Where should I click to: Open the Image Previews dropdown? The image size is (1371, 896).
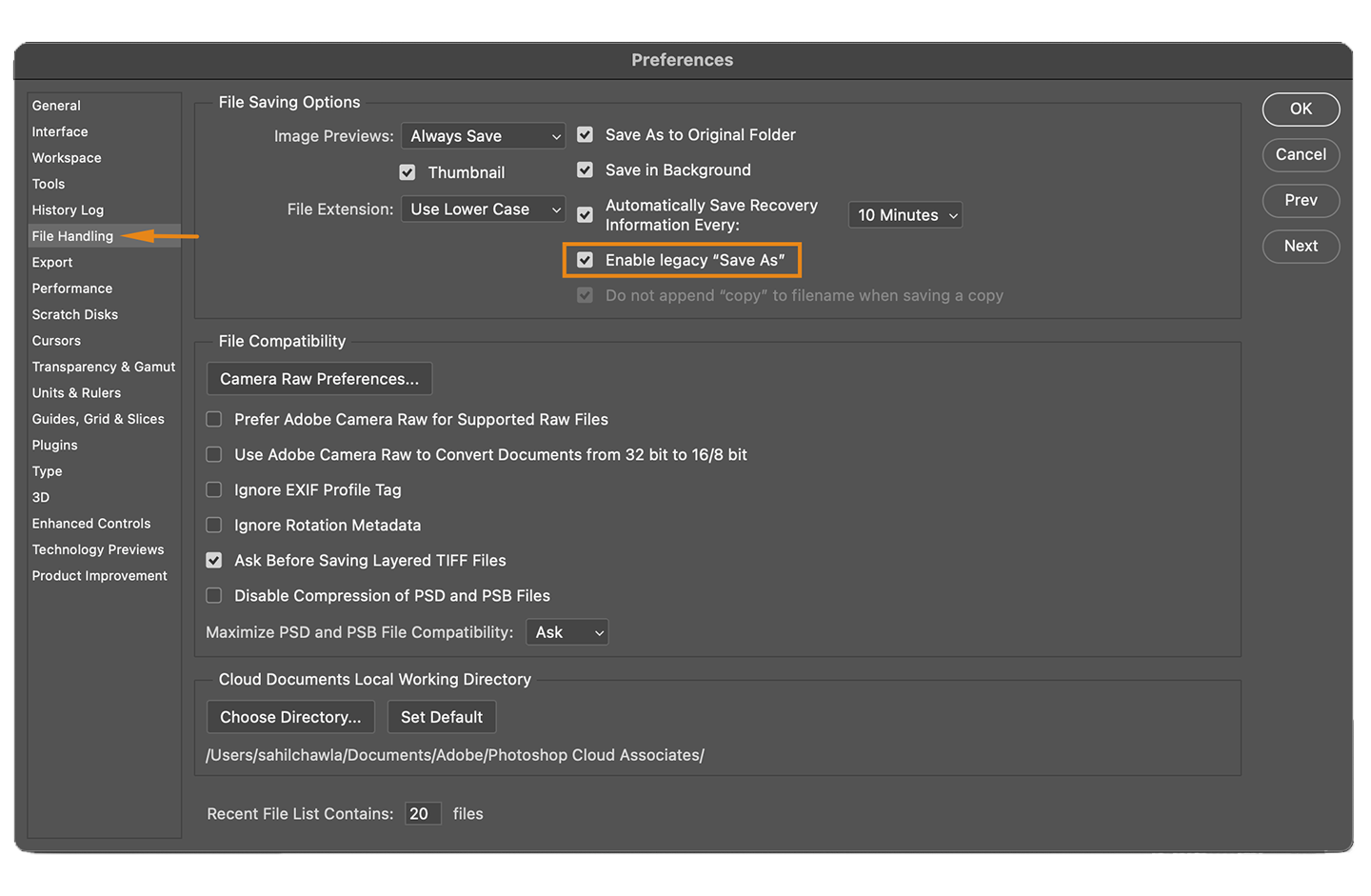483,135
